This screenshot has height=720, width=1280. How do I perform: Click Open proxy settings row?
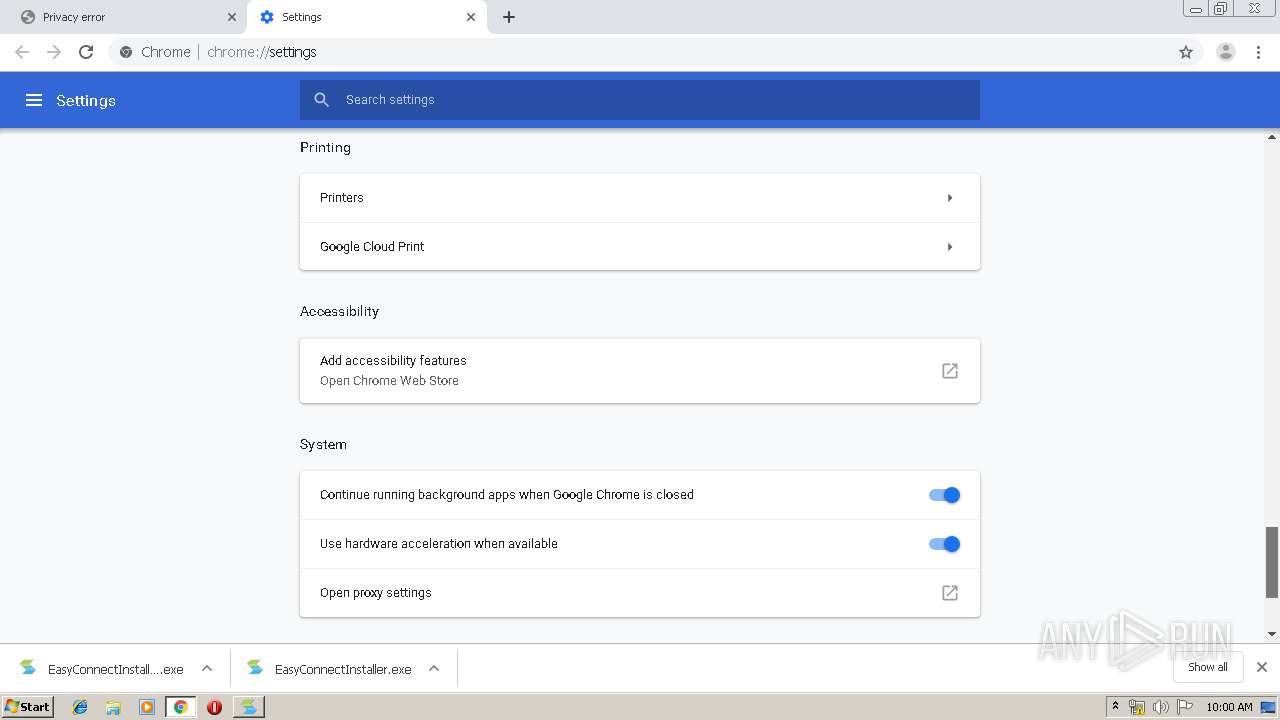[640, 593]
